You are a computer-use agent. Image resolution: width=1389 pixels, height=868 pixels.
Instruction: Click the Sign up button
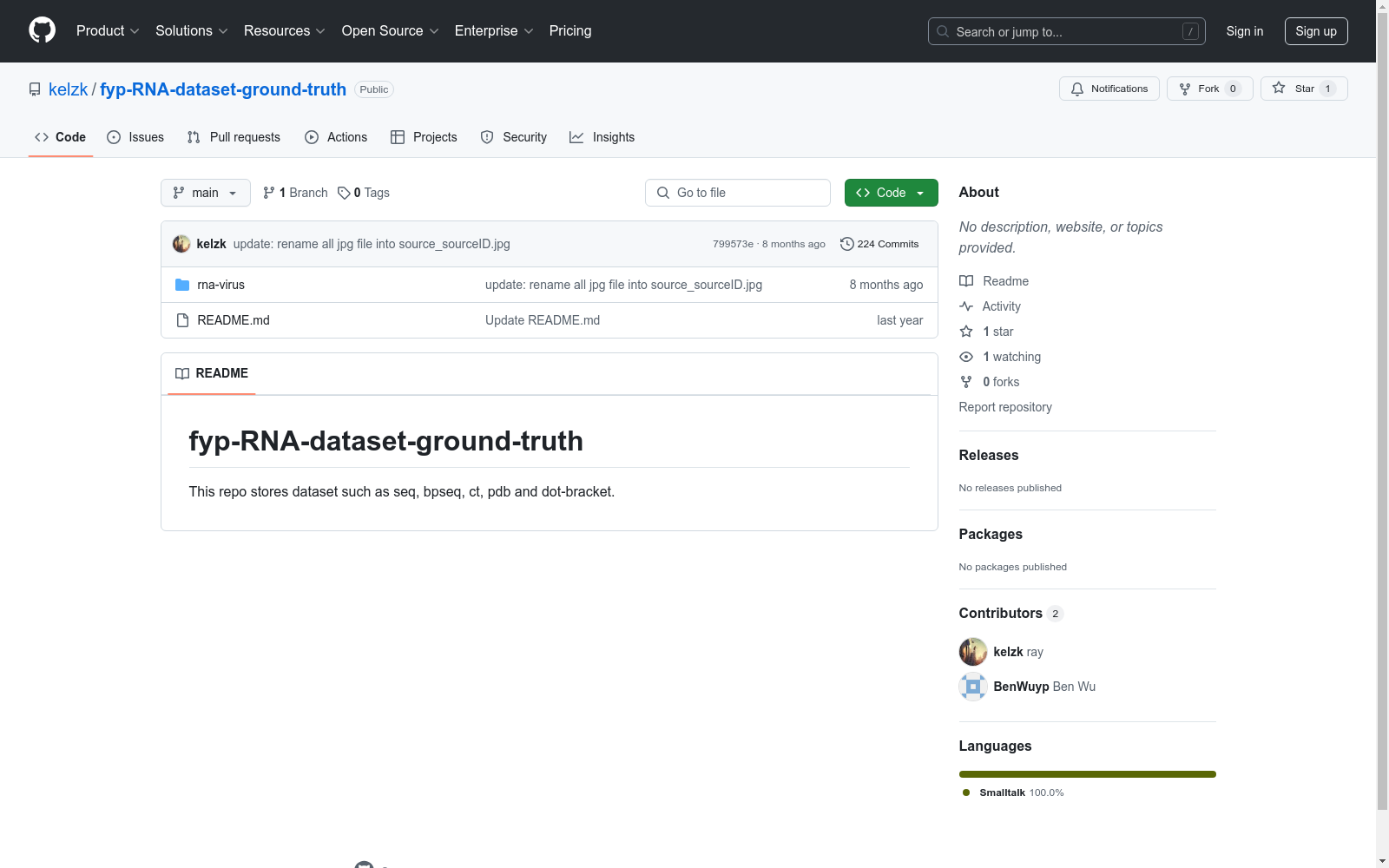click(x=1316, y=31)
